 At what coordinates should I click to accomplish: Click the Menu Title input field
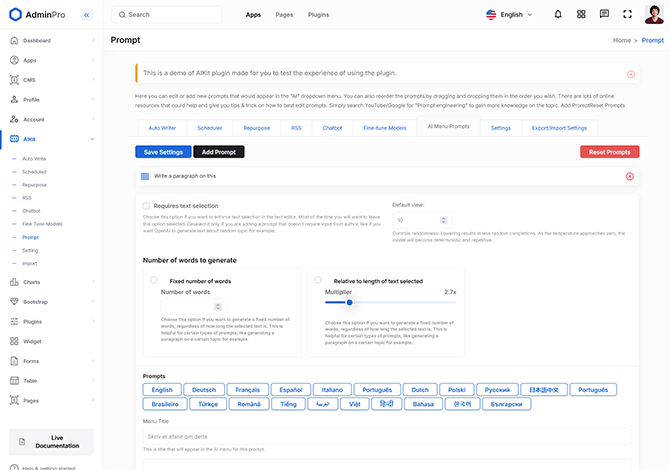[387, 437]
